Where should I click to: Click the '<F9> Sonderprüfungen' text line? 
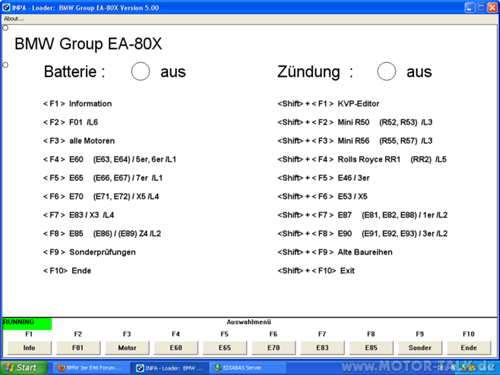coord(89,252)
